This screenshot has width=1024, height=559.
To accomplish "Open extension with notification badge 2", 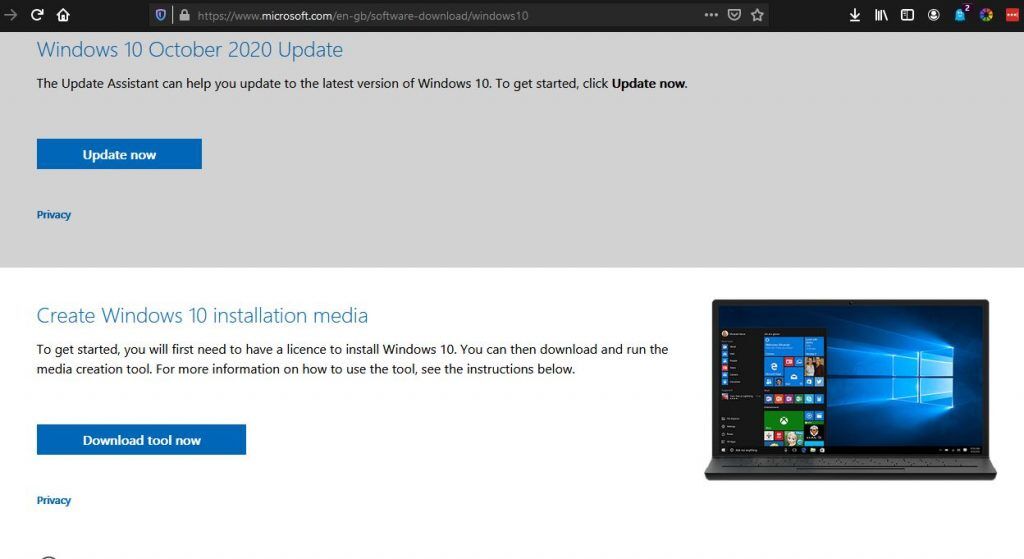I will coord(961,14).
